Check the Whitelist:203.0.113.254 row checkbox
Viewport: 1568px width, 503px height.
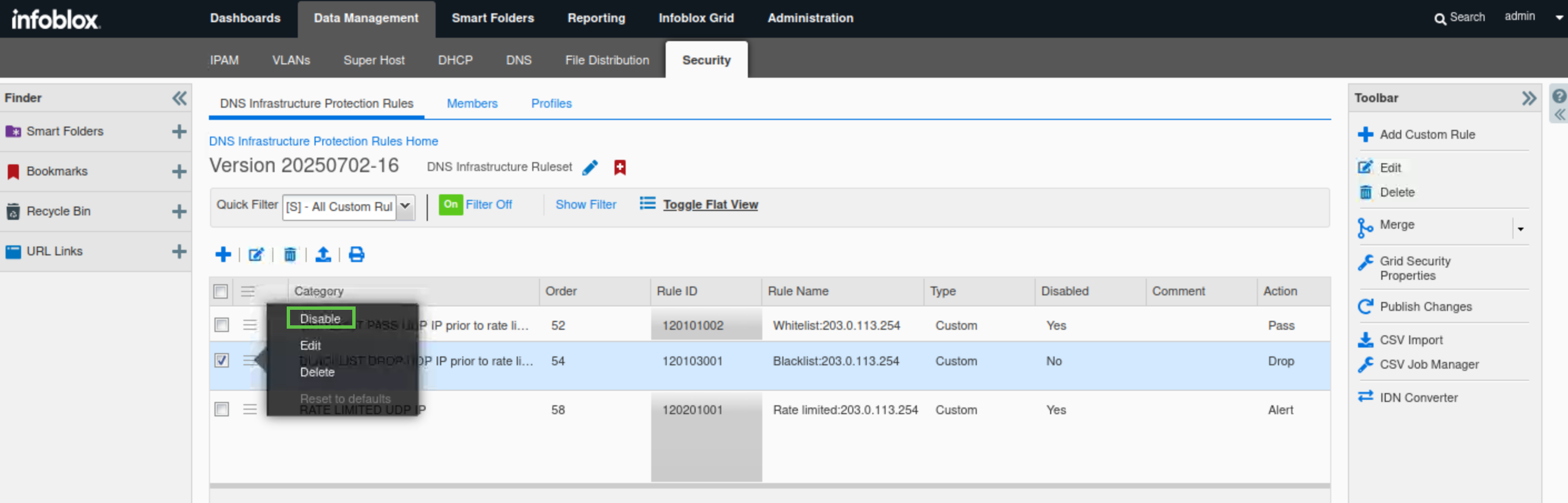click(x=222, y=325)
